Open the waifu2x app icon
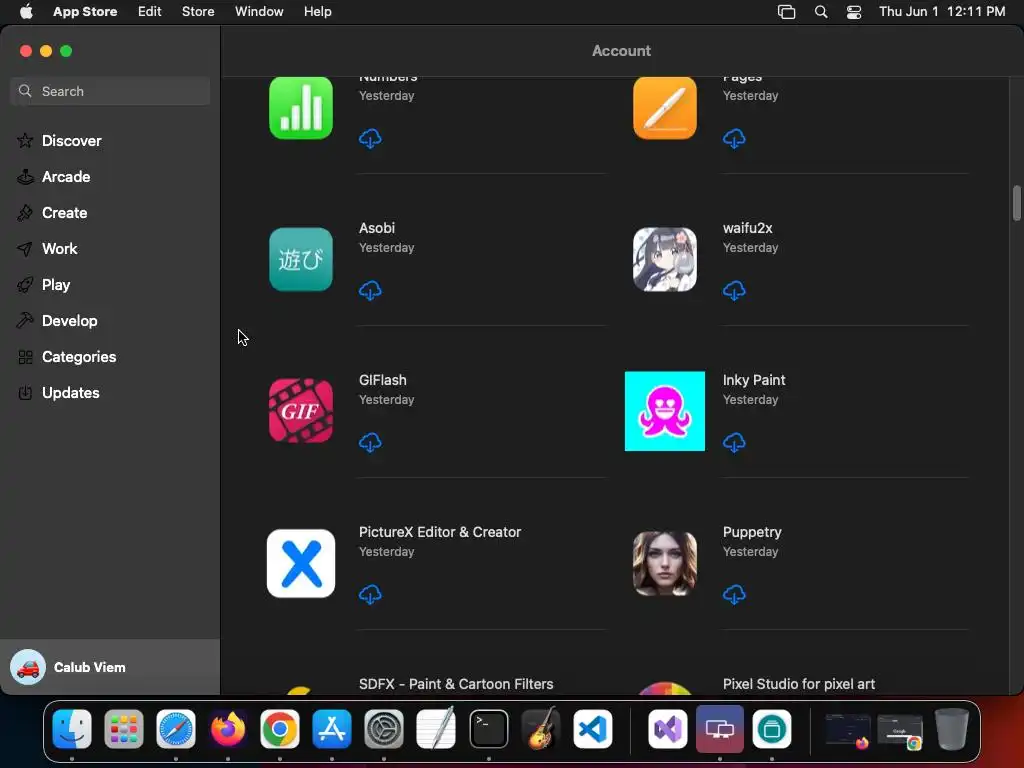This screenshot has height=768, width=1024. coord(665,259)
